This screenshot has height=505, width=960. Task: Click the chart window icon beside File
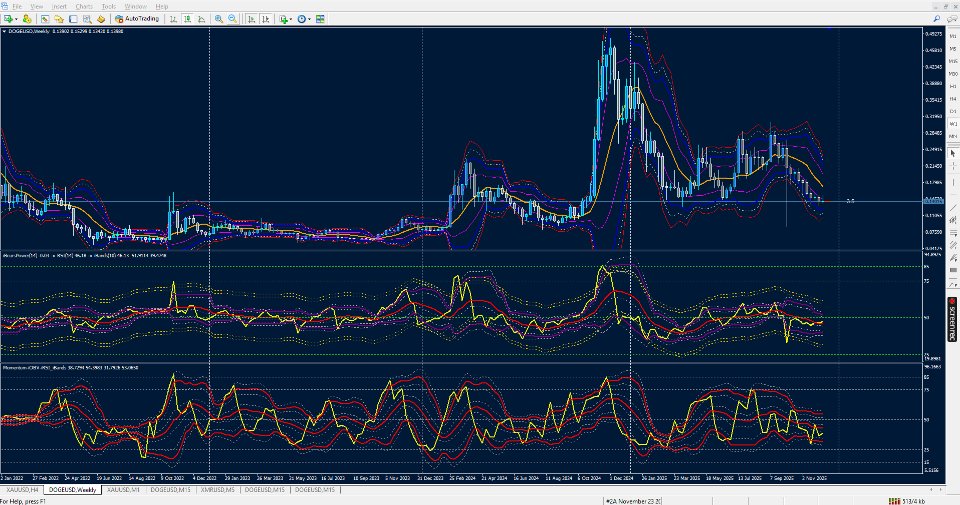pyautogui.click(x=5, y=6)
